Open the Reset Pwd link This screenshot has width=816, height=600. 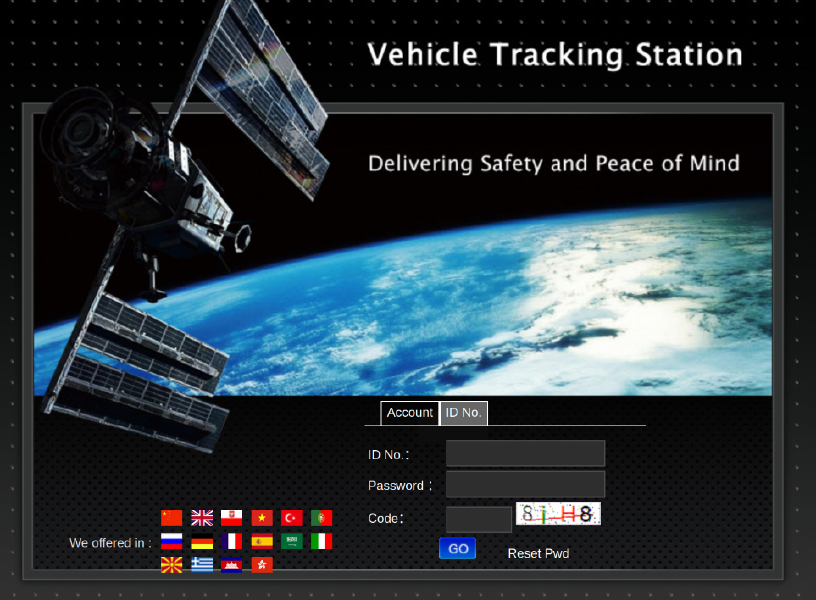(x=538, y=554)
